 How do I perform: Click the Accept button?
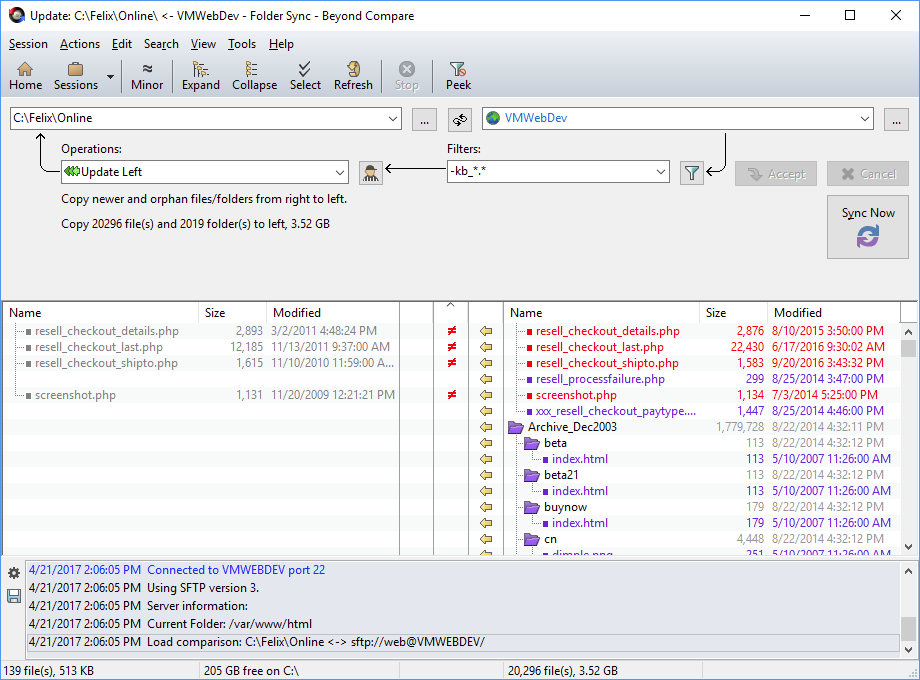(x=776, y=174)
